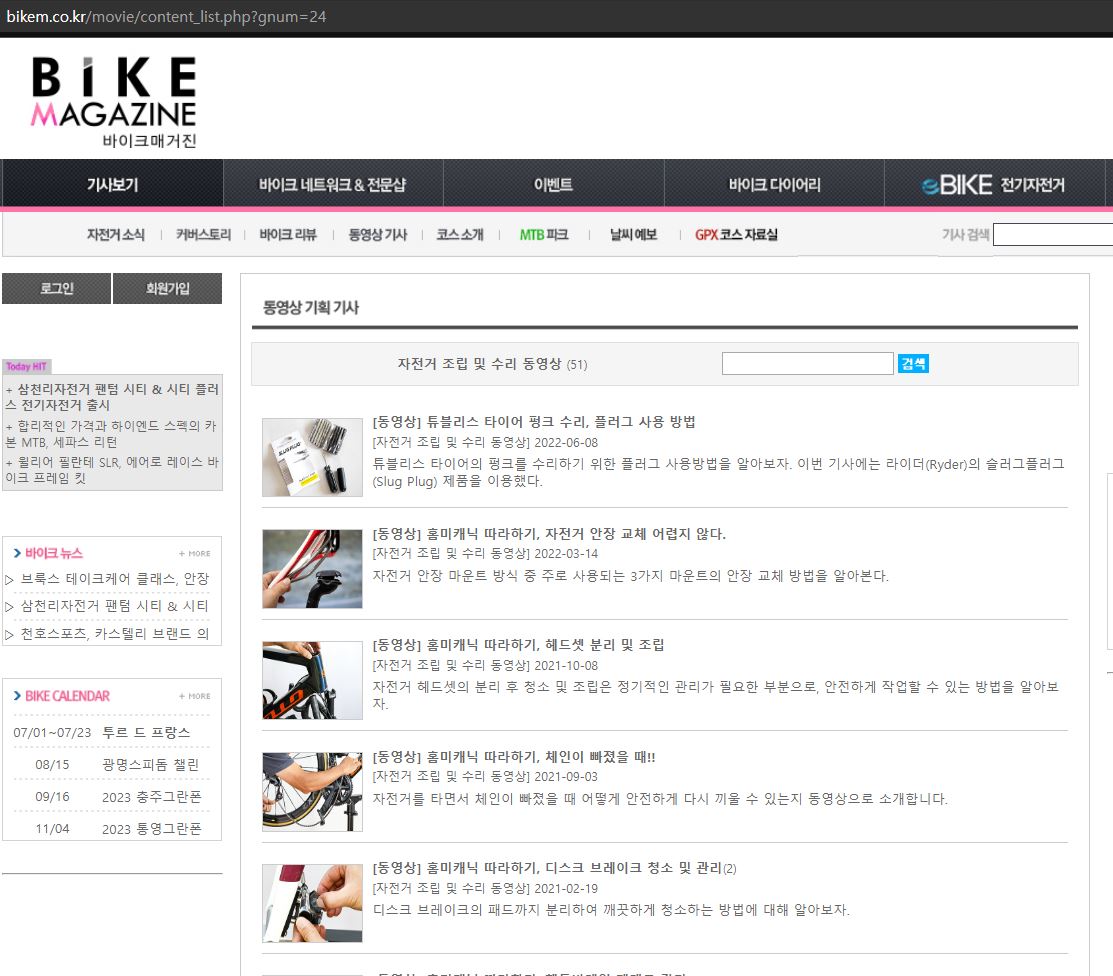Select 바이크 네트워크 & 전문샵 tab
Image resolution: width=1113 pixels, height=976 pixels.
pyautogui.click(x=332, y=185)
